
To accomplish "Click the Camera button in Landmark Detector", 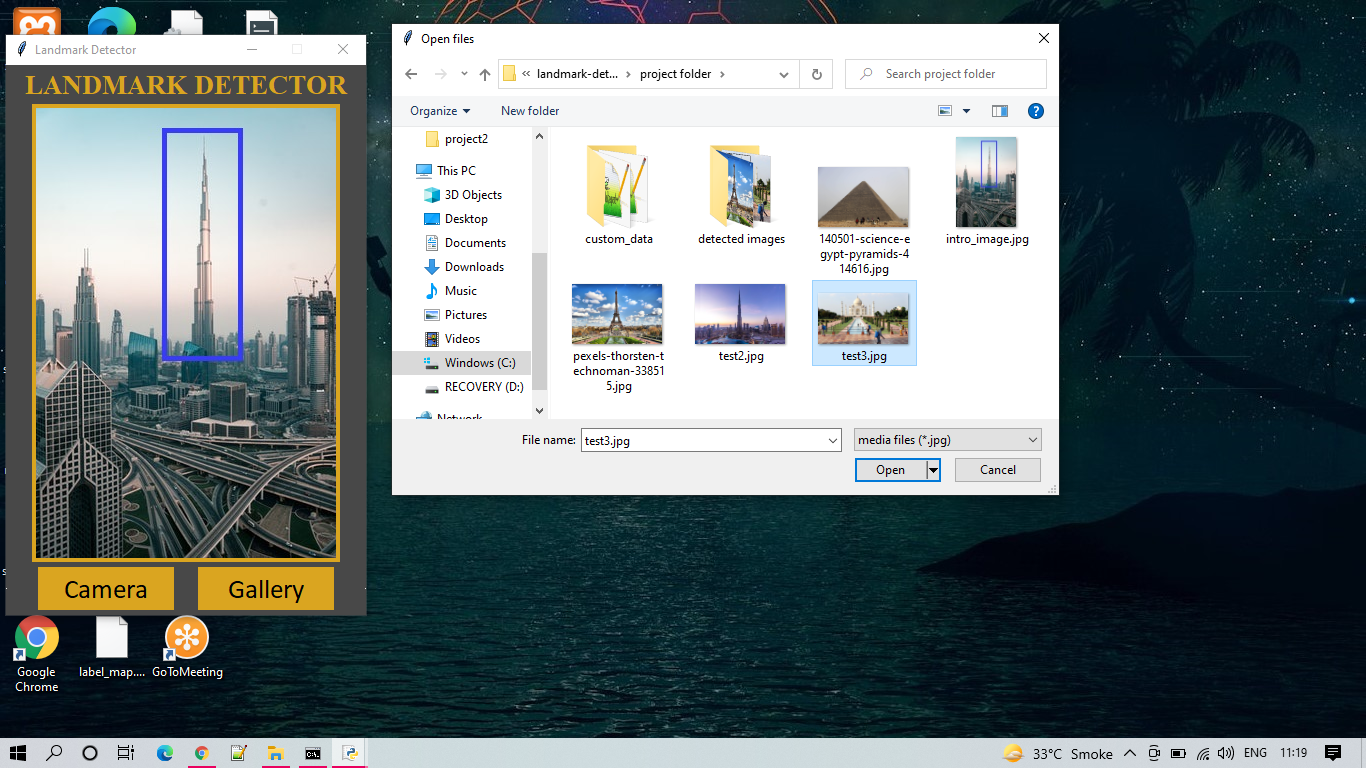I will coord(106,589).
